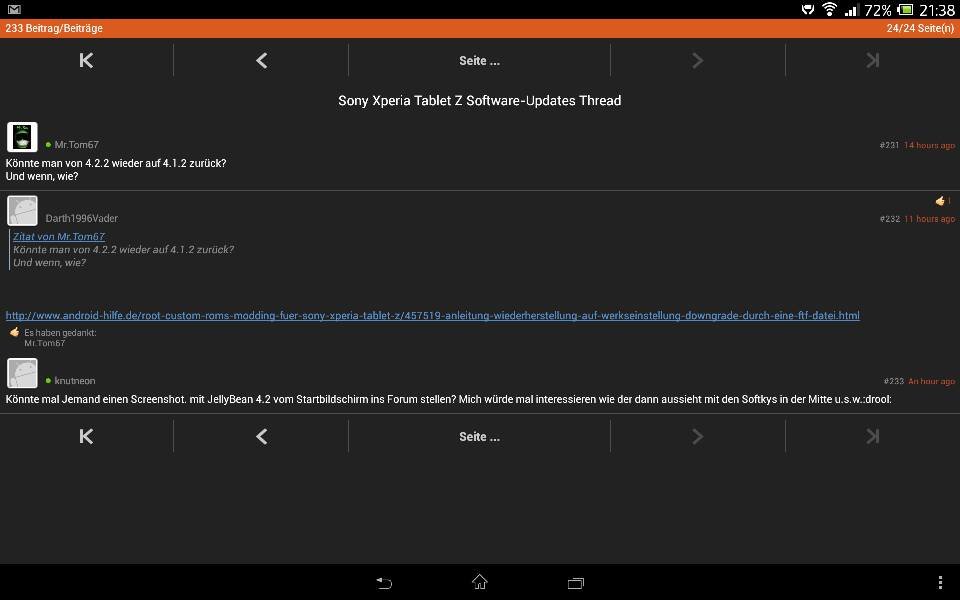Open the top 'Seite ...' page selector
Screen dimensions: 960x600
click(479, 61)
